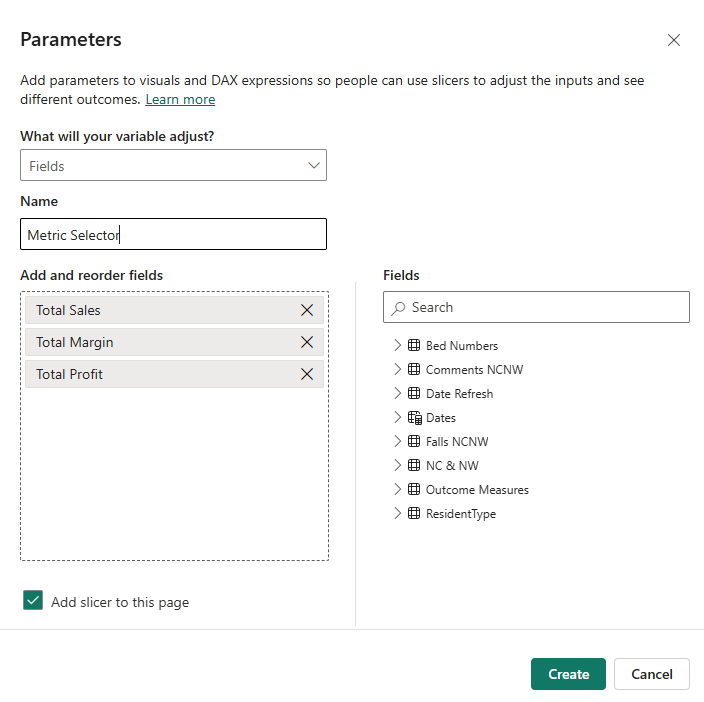Click the magnifier icon in Search
Image resolution: width=704 pixels, height=702 pixels.
[x=398, y=308]
